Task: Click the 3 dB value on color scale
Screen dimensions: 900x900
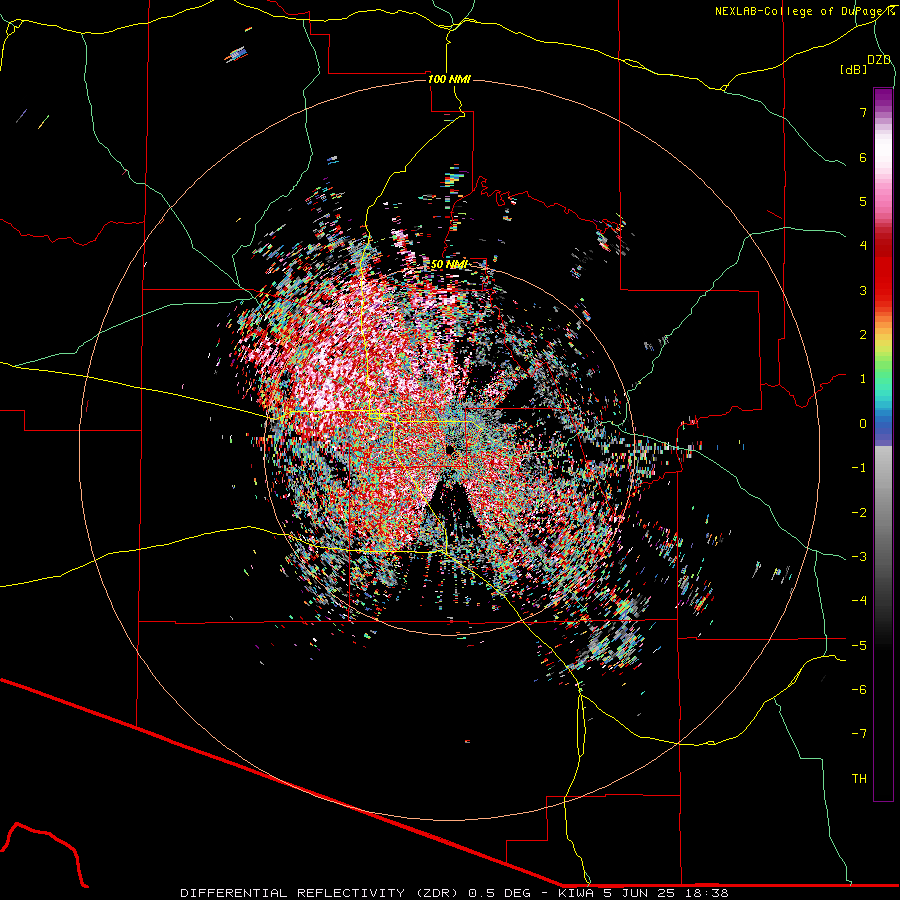Action: click(863, 290)
